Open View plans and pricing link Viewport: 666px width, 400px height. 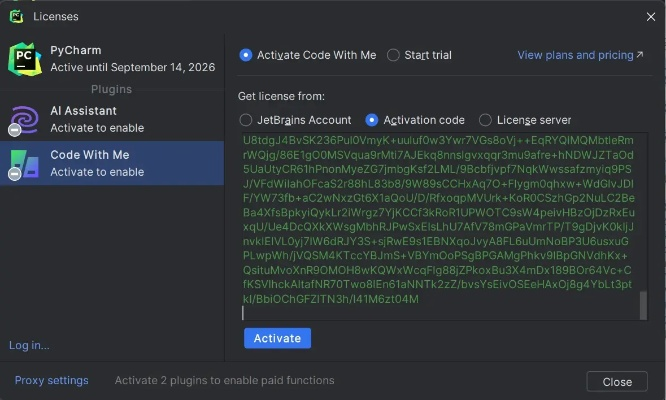click(x=575, y=55)
